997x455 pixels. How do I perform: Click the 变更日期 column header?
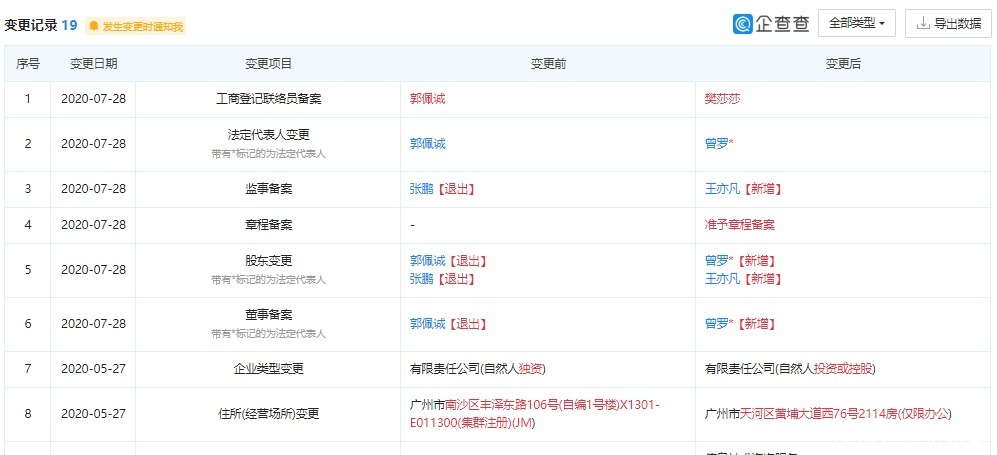pos(93,64)
